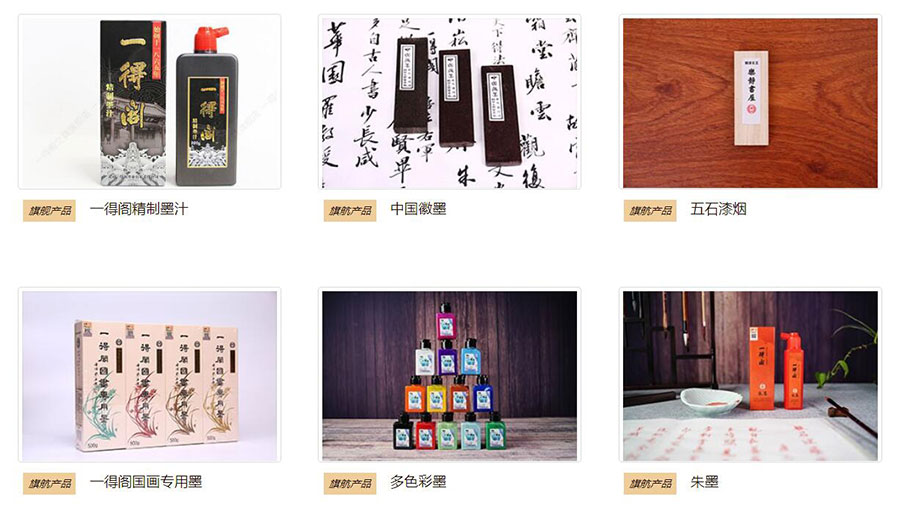Click the flagship badge beside 一得阁精制墨汁
Viewport: 900px width, 510px height.
click(x=49, y=210)
